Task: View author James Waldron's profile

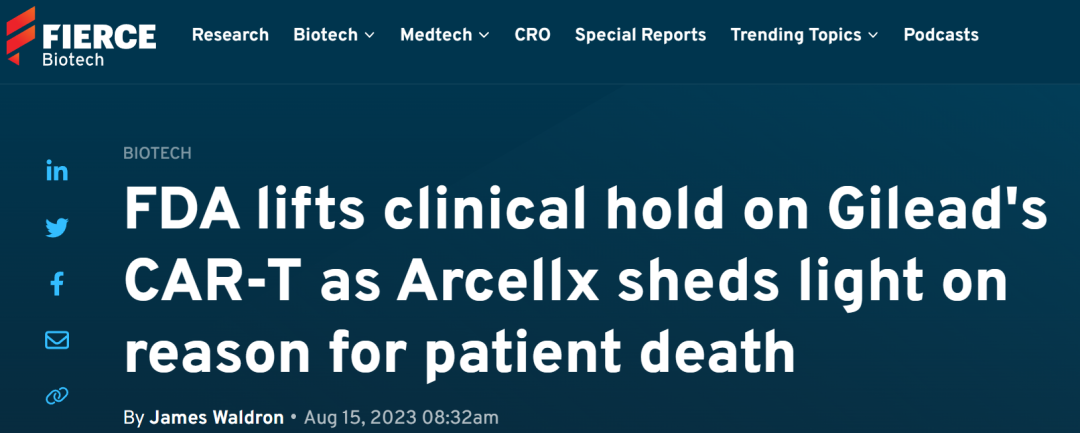Action: click(x=216, y=418)
